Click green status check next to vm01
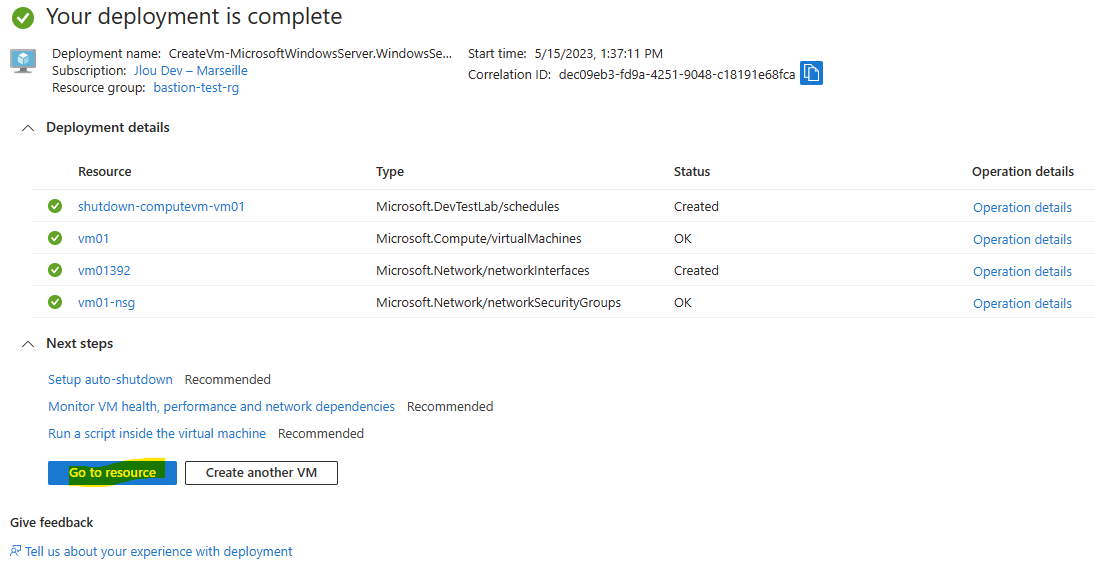This screenshot has height=572, width=1095. coord(54,238)
